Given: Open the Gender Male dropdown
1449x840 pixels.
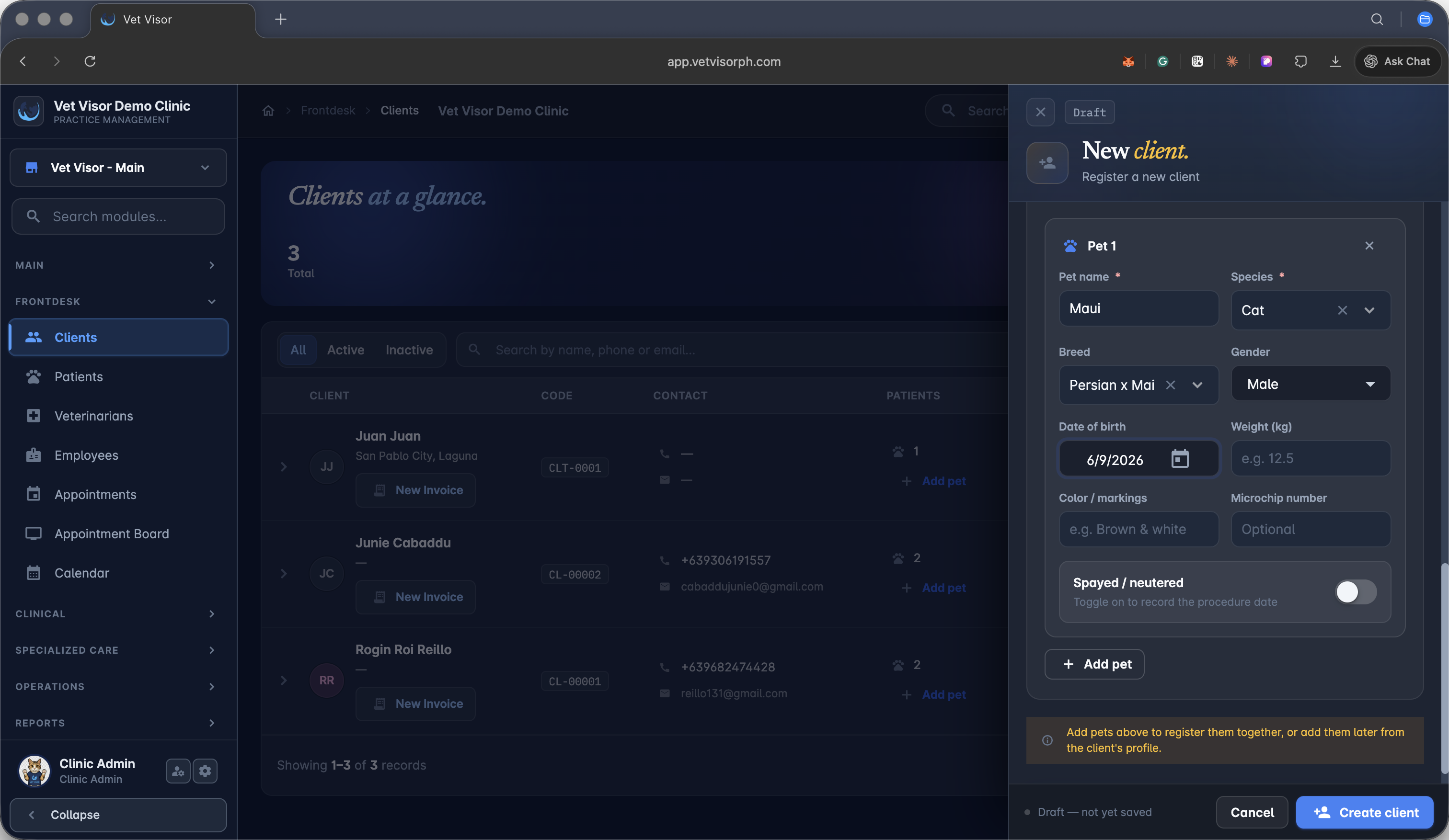Looking at the screenshot, I should [1311, 384].
